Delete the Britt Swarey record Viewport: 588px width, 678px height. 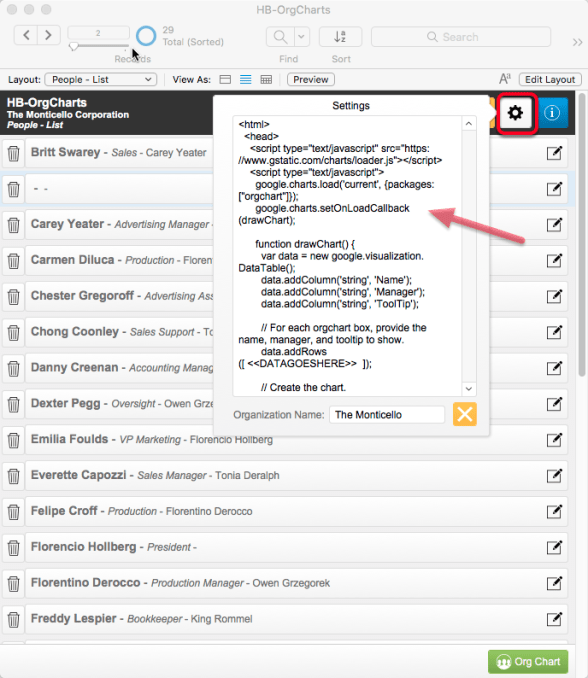(x=13, y=153)
